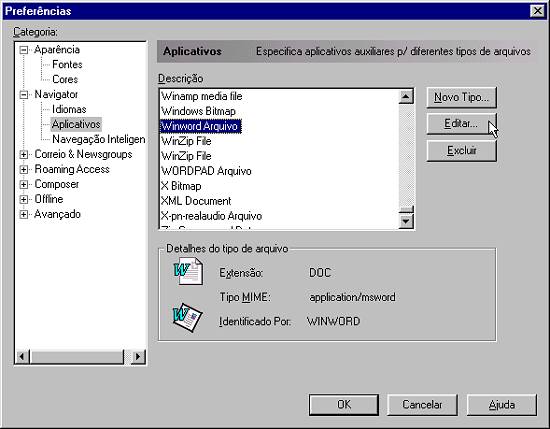The height and width of the screenshot is (429, 550).
Task: Select Winamp media file in list
Action: (202, 96)
